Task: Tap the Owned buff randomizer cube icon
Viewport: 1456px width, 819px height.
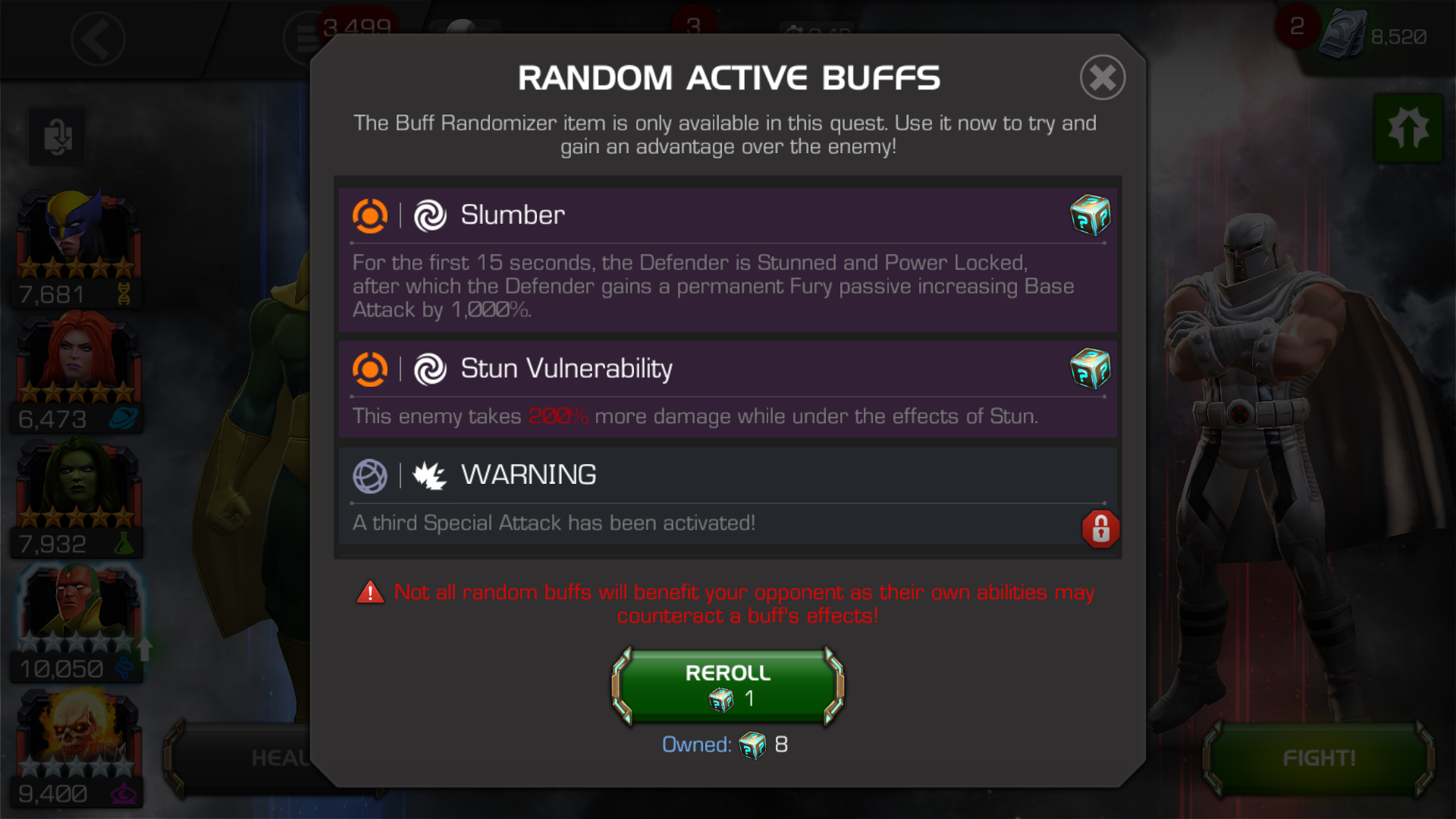Action: 752,745
